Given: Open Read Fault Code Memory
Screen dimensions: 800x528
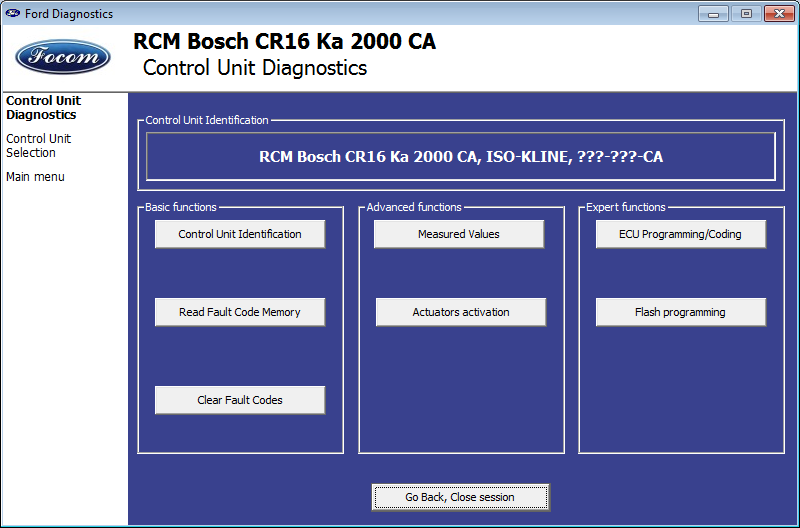Looking at the screenshot, I should [x=240, y=312].
